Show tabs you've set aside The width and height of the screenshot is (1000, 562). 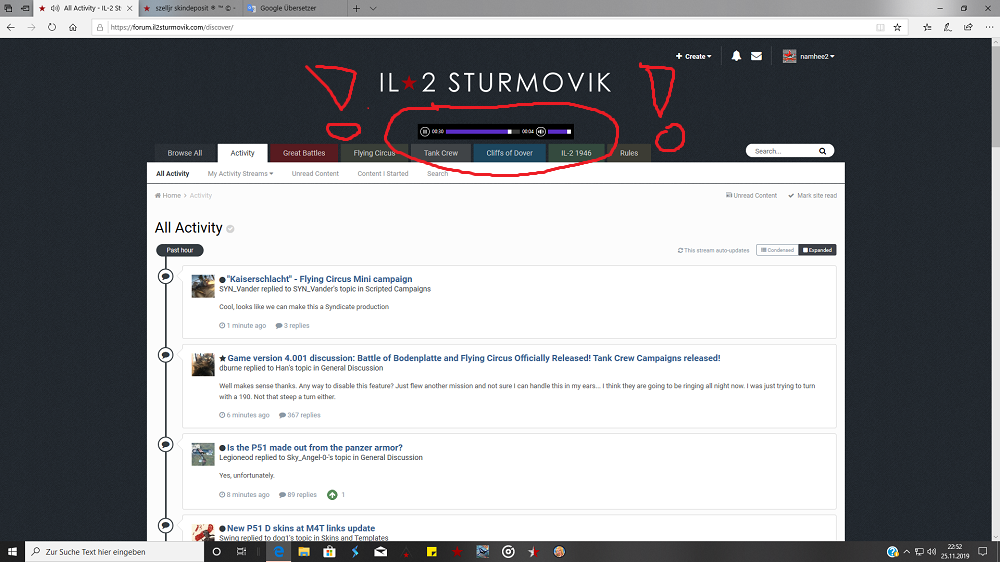8,8
